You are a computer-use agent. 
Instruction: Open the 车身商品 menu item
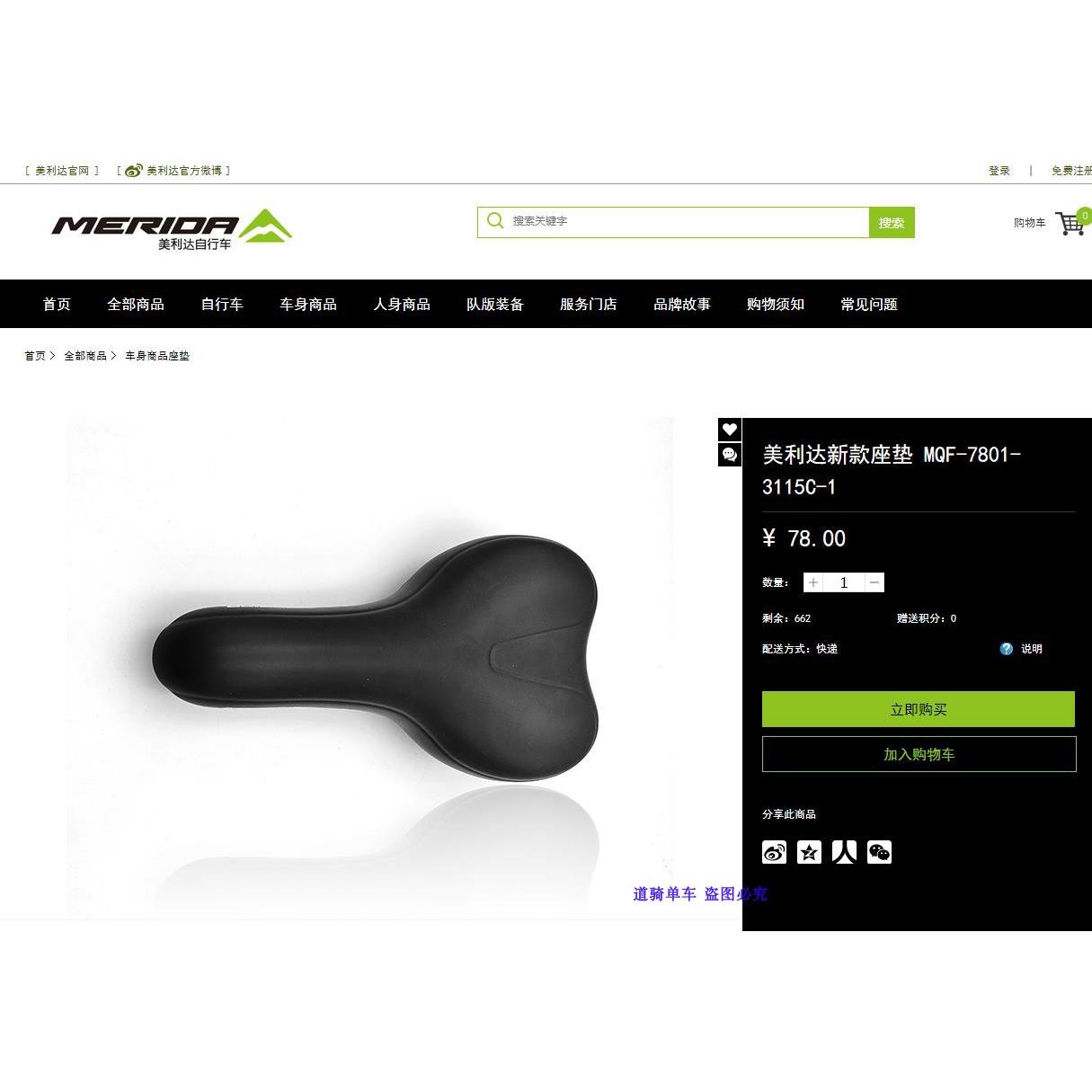308,304
